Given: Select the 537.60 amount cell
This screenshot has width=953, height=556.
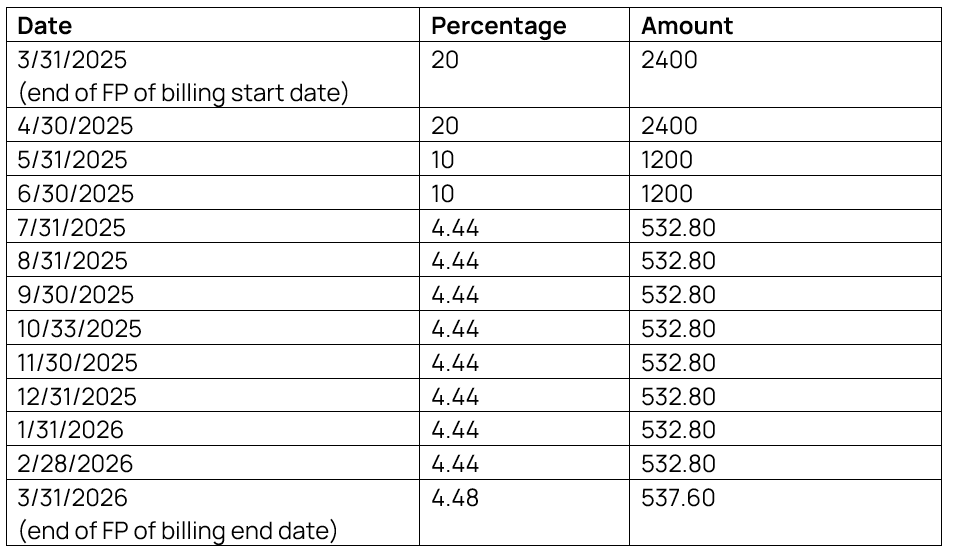Looking at the screenshot, I should click(x=678, y=497).
